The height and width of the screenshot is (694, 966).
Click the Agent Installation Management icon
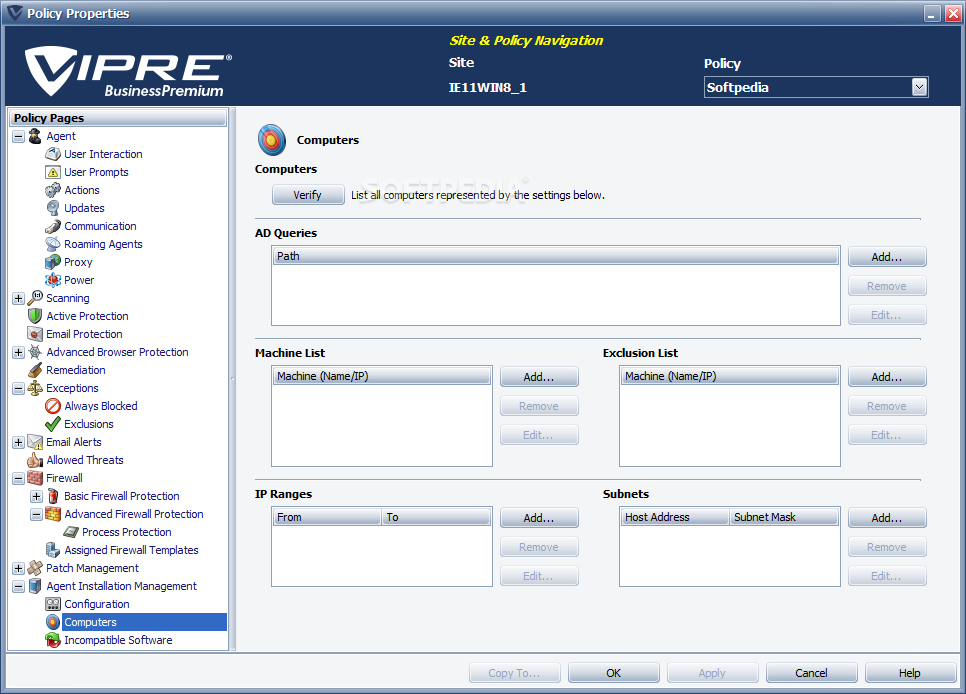(x=35, y=586)
